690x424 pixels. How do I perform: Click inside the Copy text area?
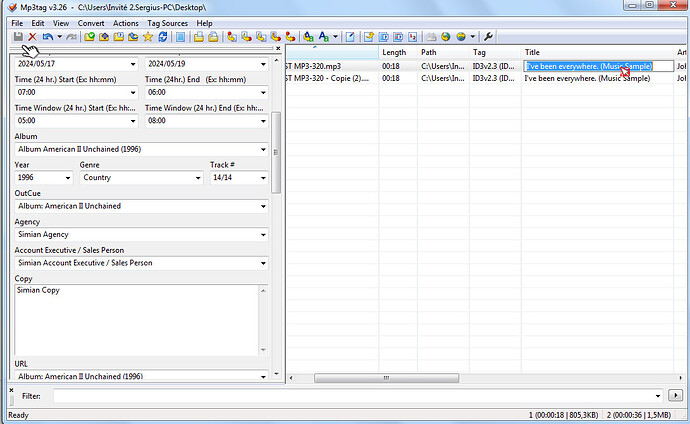(x=137, y=320)
